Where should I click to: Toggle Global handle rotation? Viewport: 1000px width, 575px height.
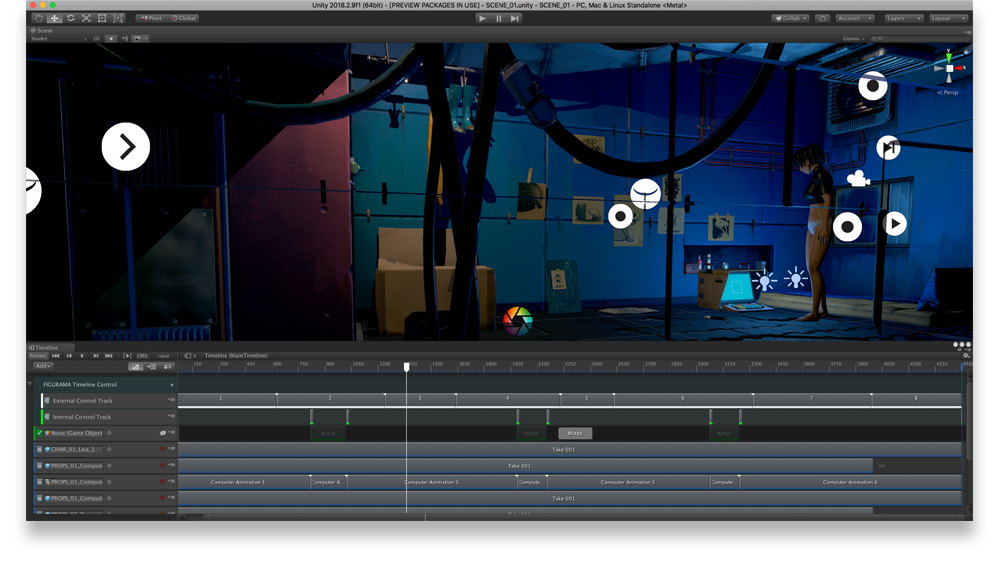184,18
